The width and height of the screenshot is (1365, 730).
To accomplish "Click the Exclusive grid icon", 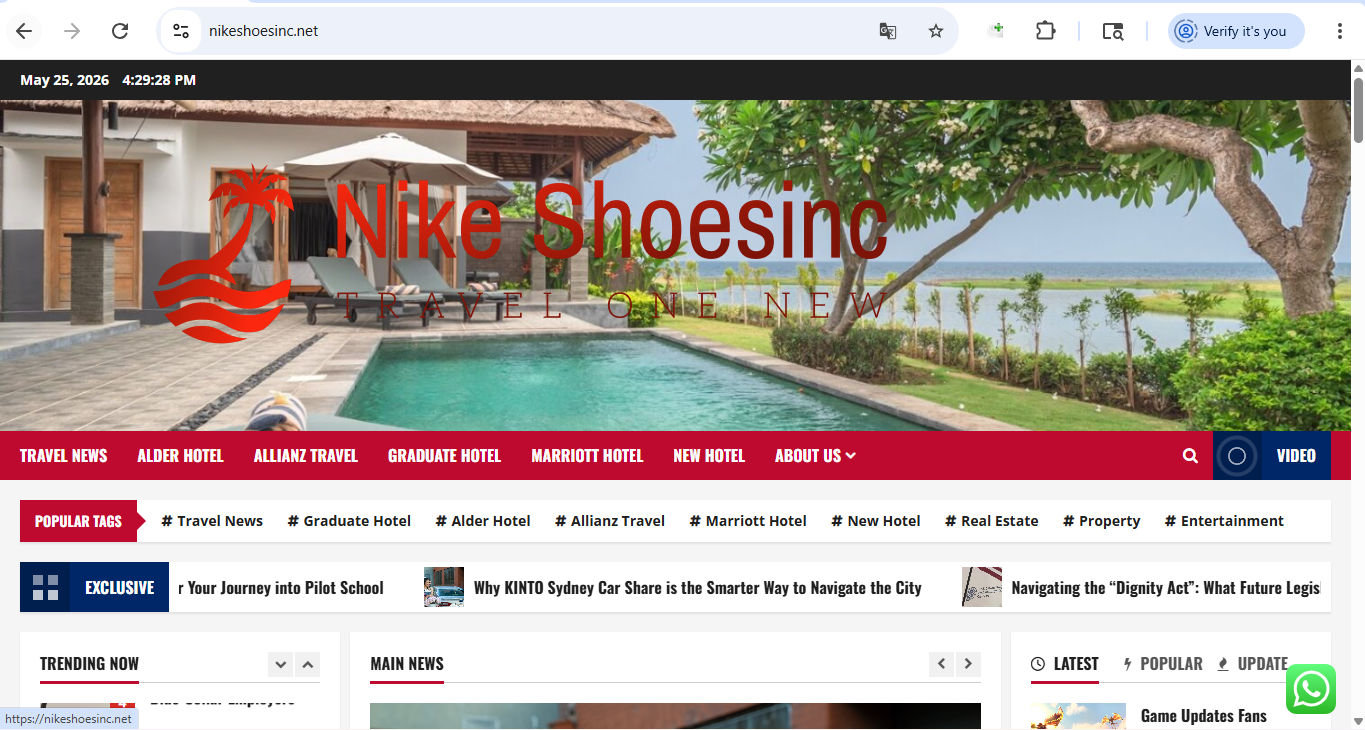I will click(x=45, y=587).
